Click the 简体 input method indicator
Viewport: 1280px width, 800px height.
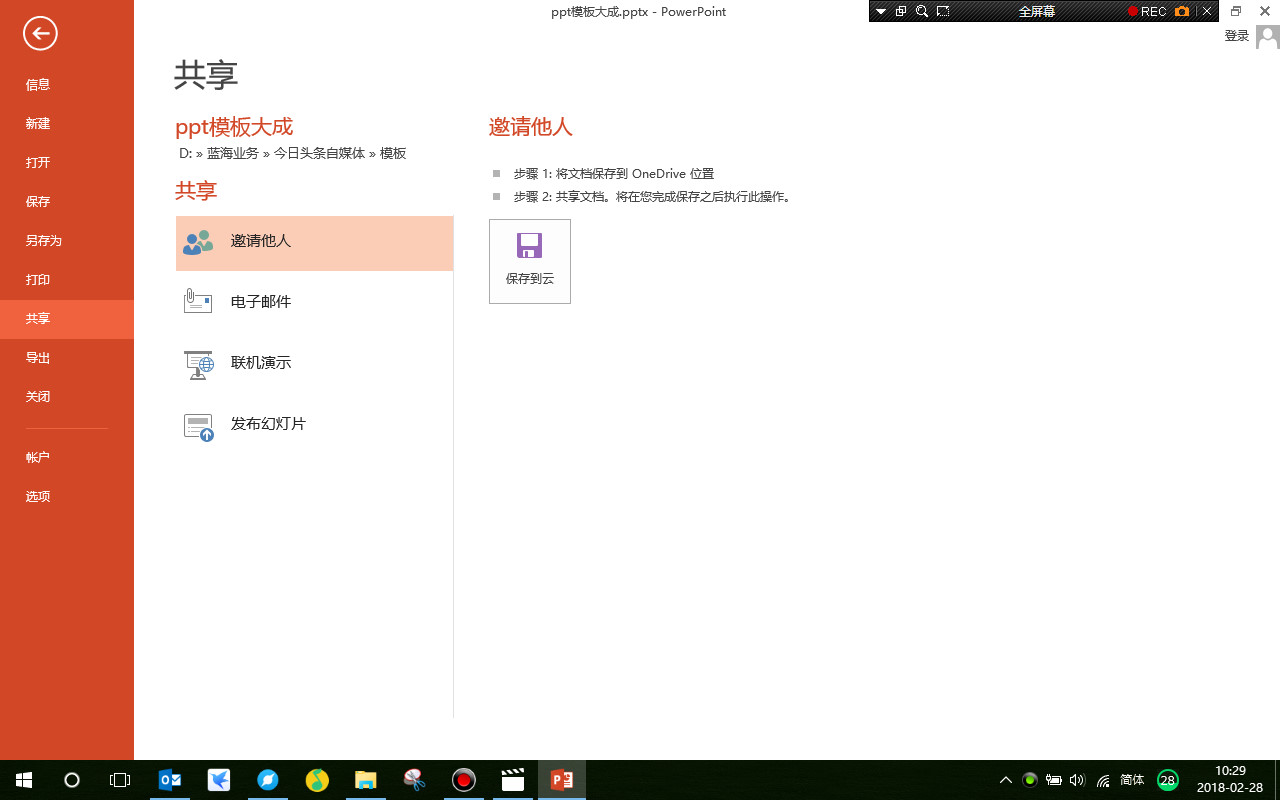(1135, 780)
